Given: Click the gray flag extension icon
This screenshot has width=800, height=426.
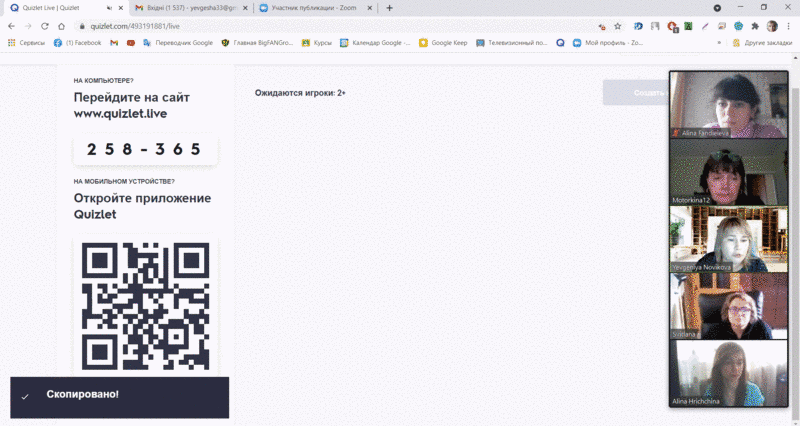Looking at the screenshot, I should (655, 26).
